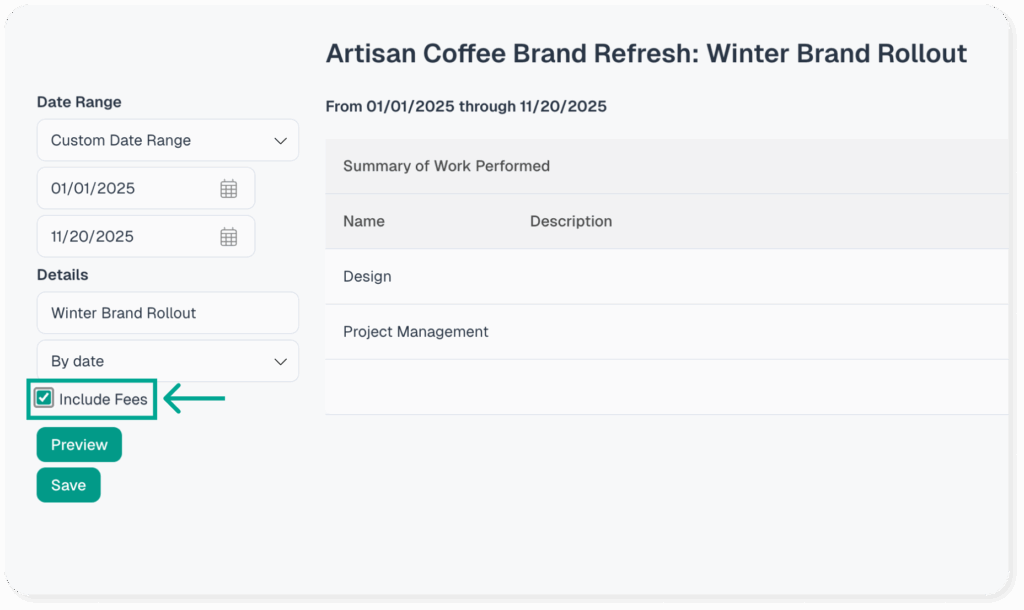Click the From 01/01/2025 through 11/20/2025 text
This screenshot has width=1024, height=610.
click(466, 106)
